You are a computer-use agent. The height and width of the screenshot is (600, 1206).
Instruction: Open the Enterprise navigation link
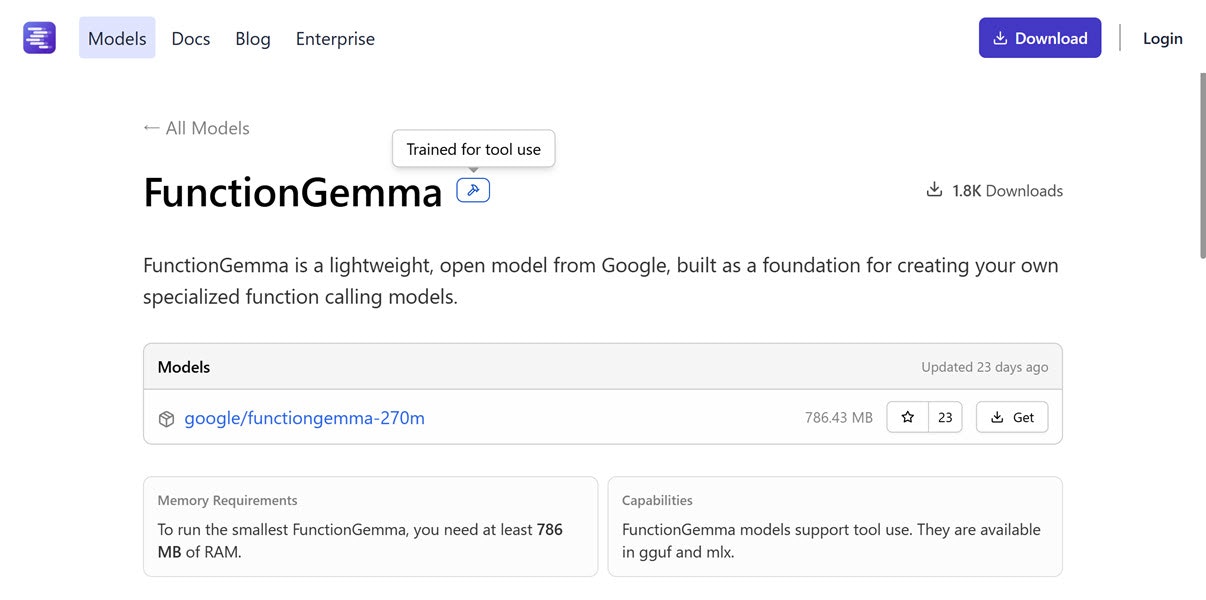click(335, 38)
